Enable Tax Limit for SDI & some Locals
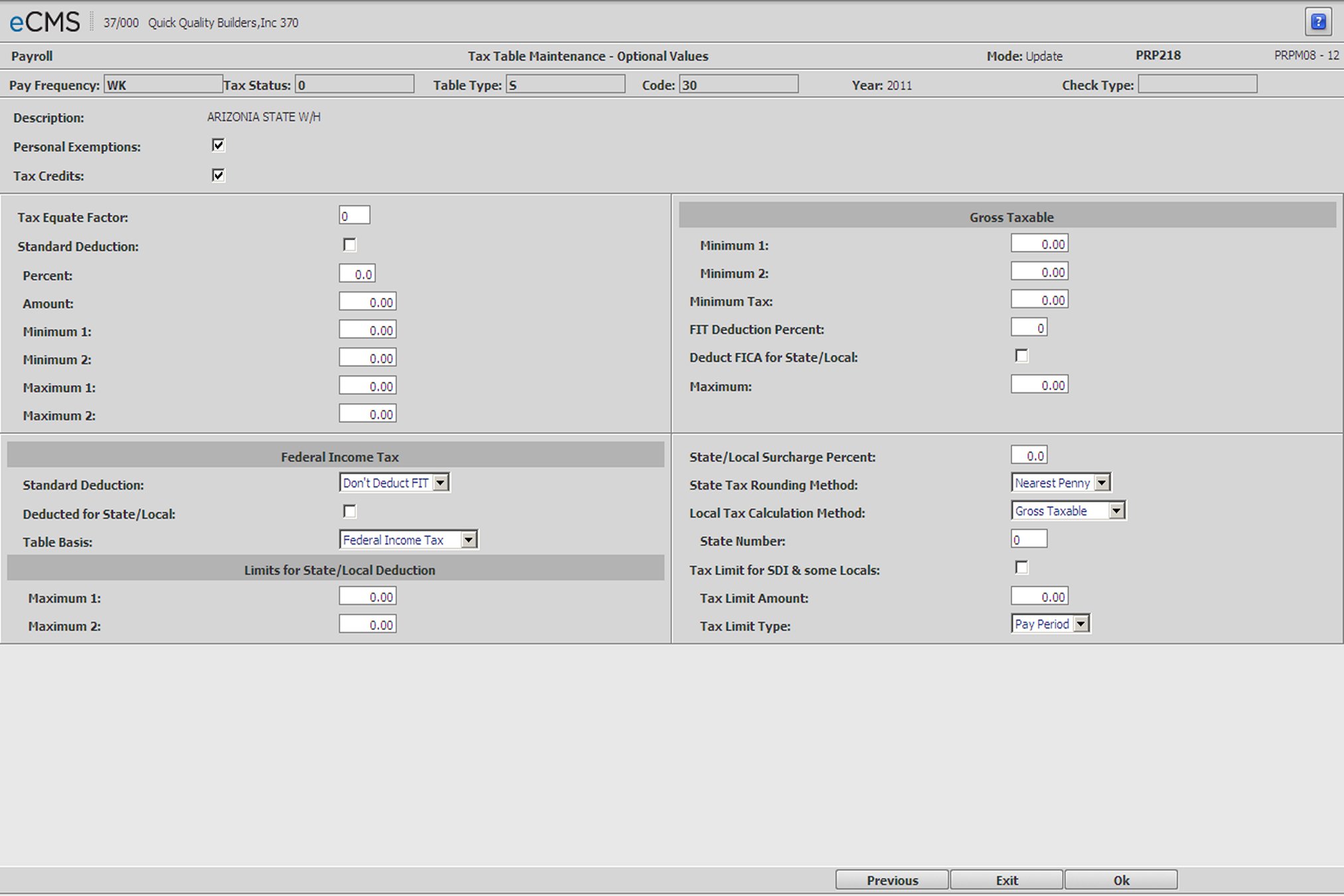 (x=1021, y=567)
